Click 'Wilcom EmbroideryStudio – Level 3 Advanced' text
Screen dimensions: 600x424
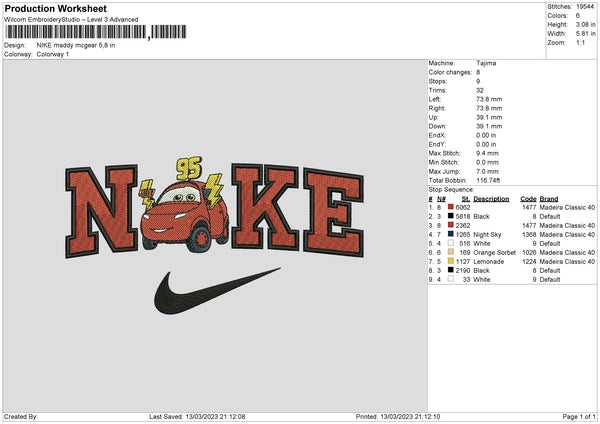pyautogui.click(x=71, y=20)
